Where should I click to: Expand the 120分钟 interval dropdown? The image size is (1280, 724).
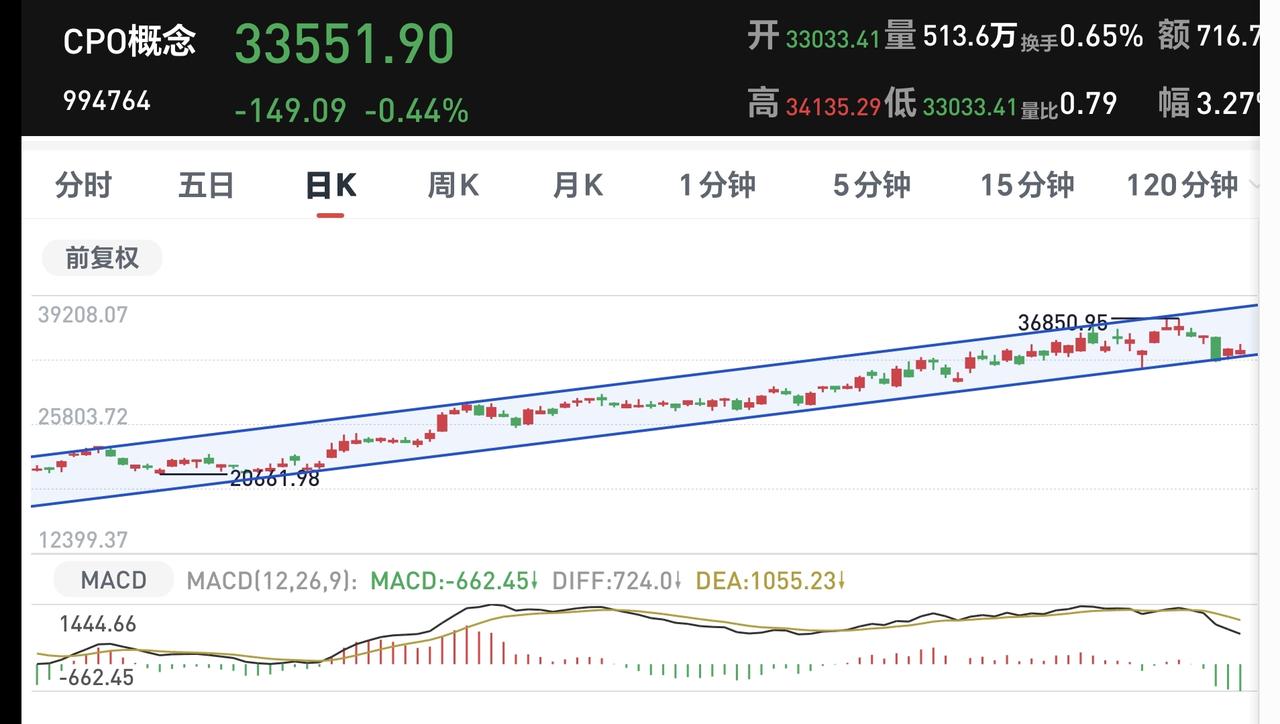(1190, 185)
